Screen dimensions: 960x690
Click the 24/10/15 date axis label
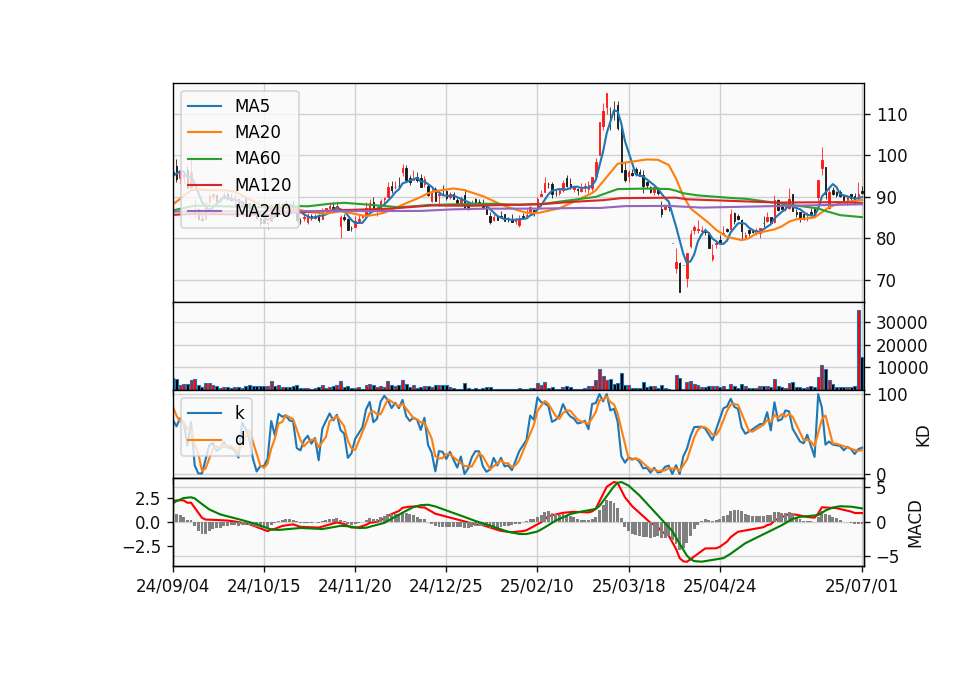[x=264, y=586]
